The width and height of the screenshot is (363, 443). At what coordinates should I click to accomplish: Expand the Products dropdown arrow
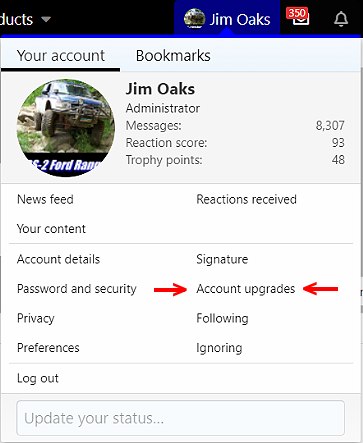coord(46,19)
